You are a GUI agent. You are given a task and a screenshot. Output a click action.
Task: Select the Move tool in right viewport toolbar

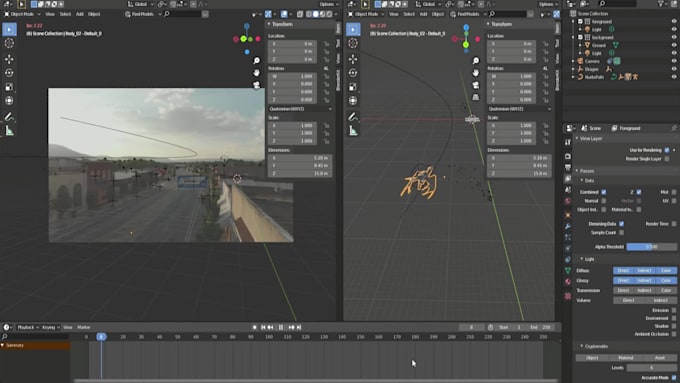click(353, 59)
